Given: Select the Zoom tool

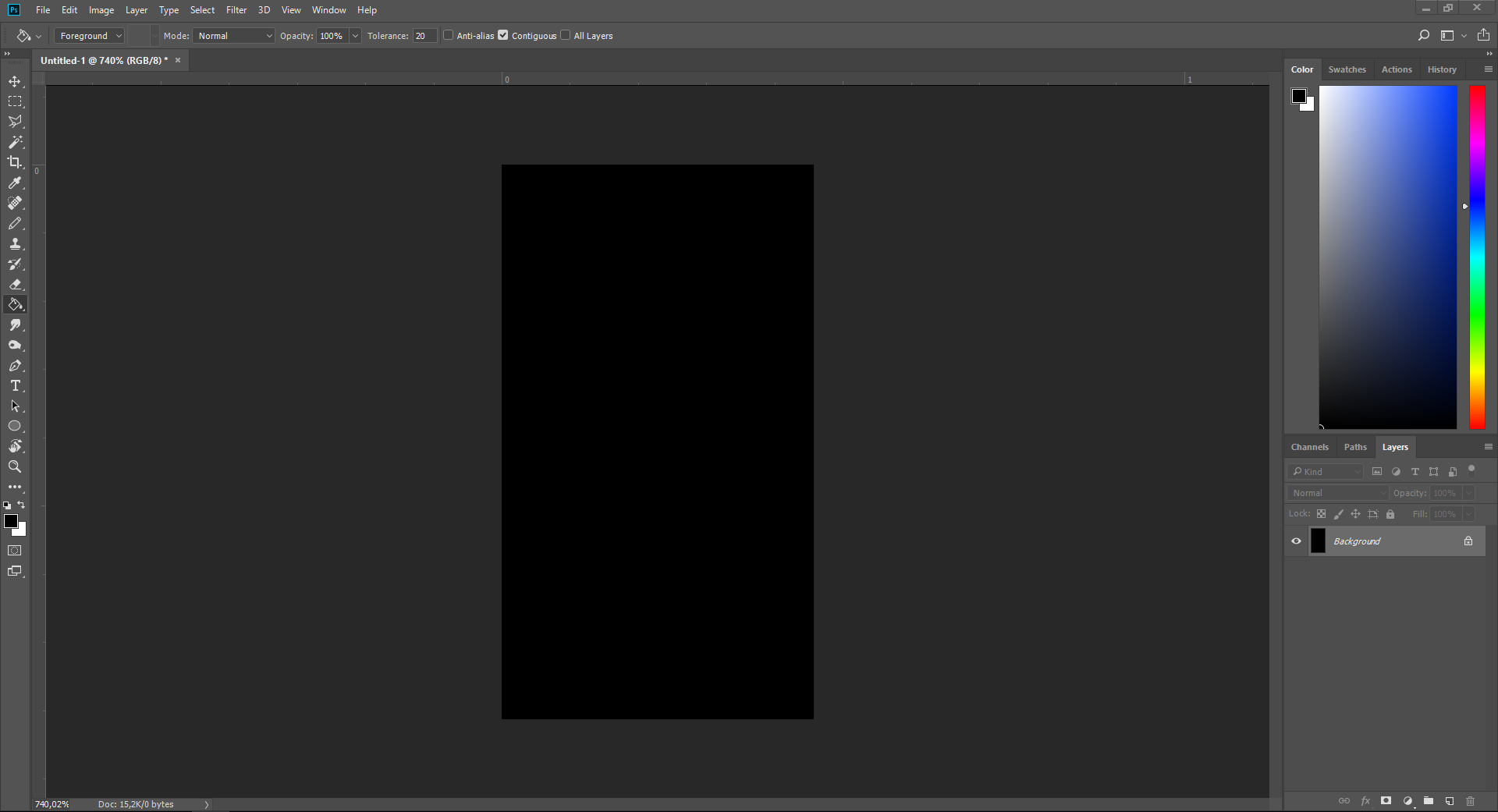Looking at the screenshot, I should pos(15,466).
